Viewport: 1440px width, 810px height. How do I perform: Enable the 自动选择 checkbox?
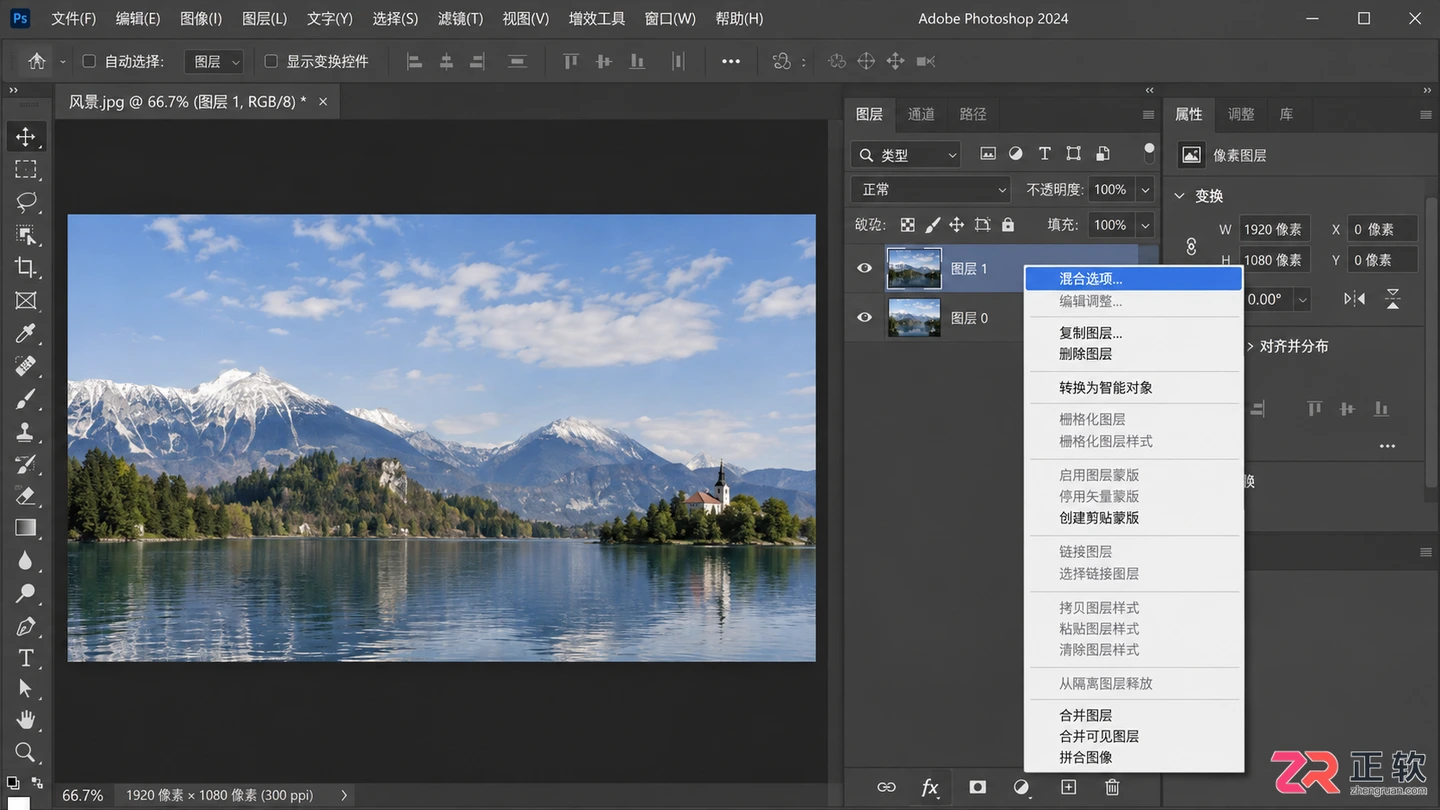coord(89,61)
